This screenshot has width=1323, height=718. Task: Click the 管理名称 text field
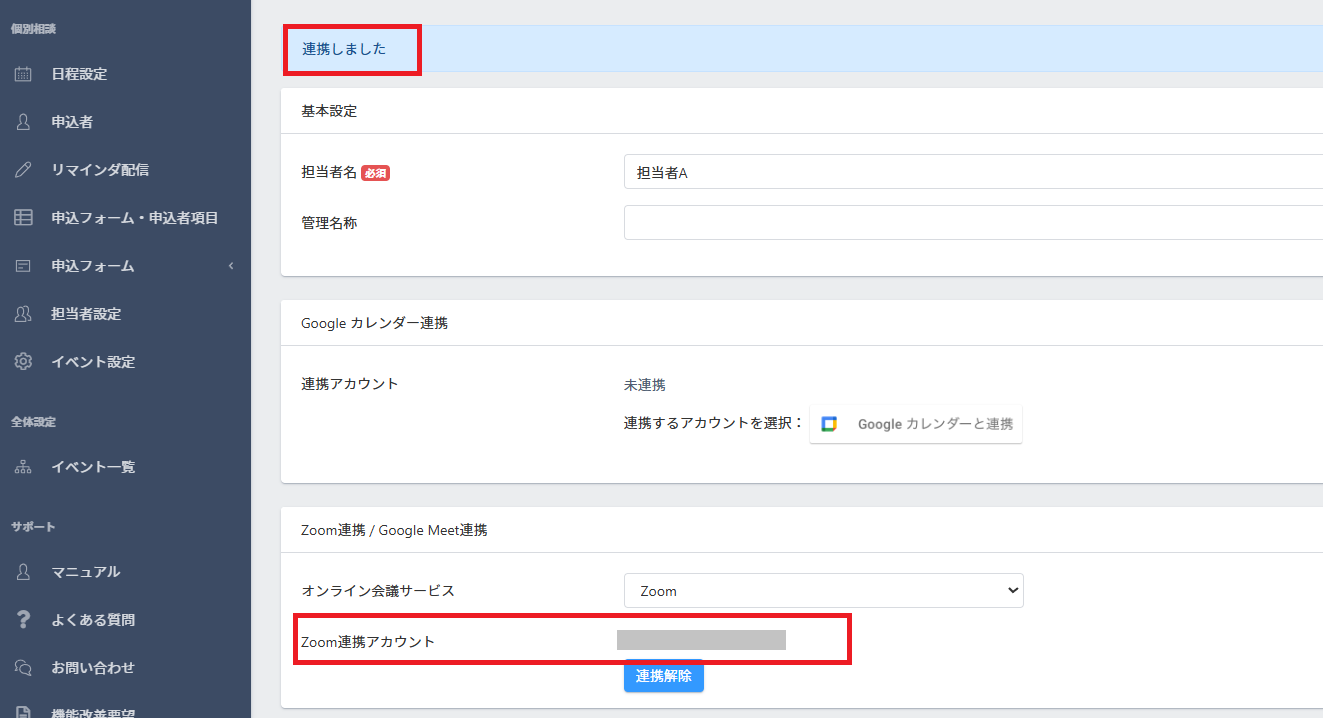pos(972,223)
